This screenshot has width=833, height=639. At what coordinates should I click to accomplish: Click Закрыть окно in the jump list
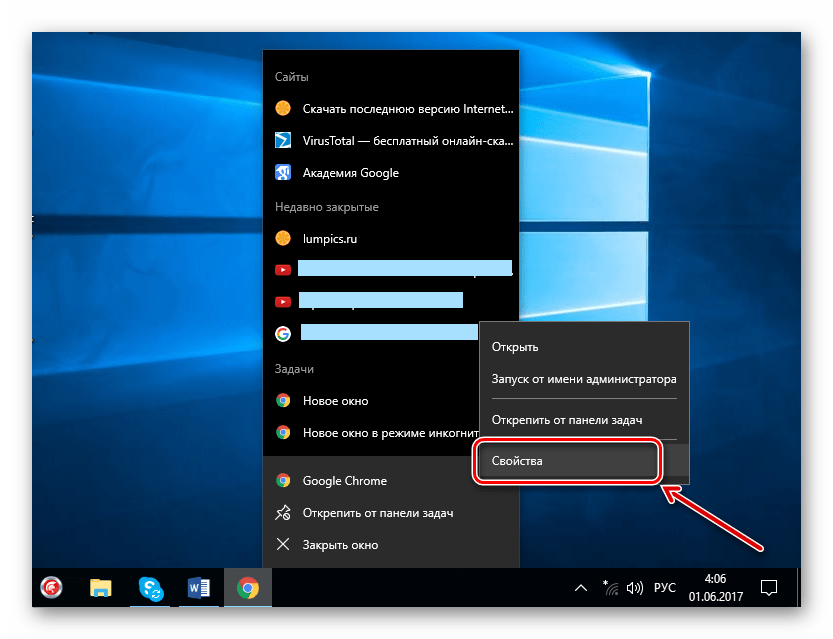click(340, 545)
